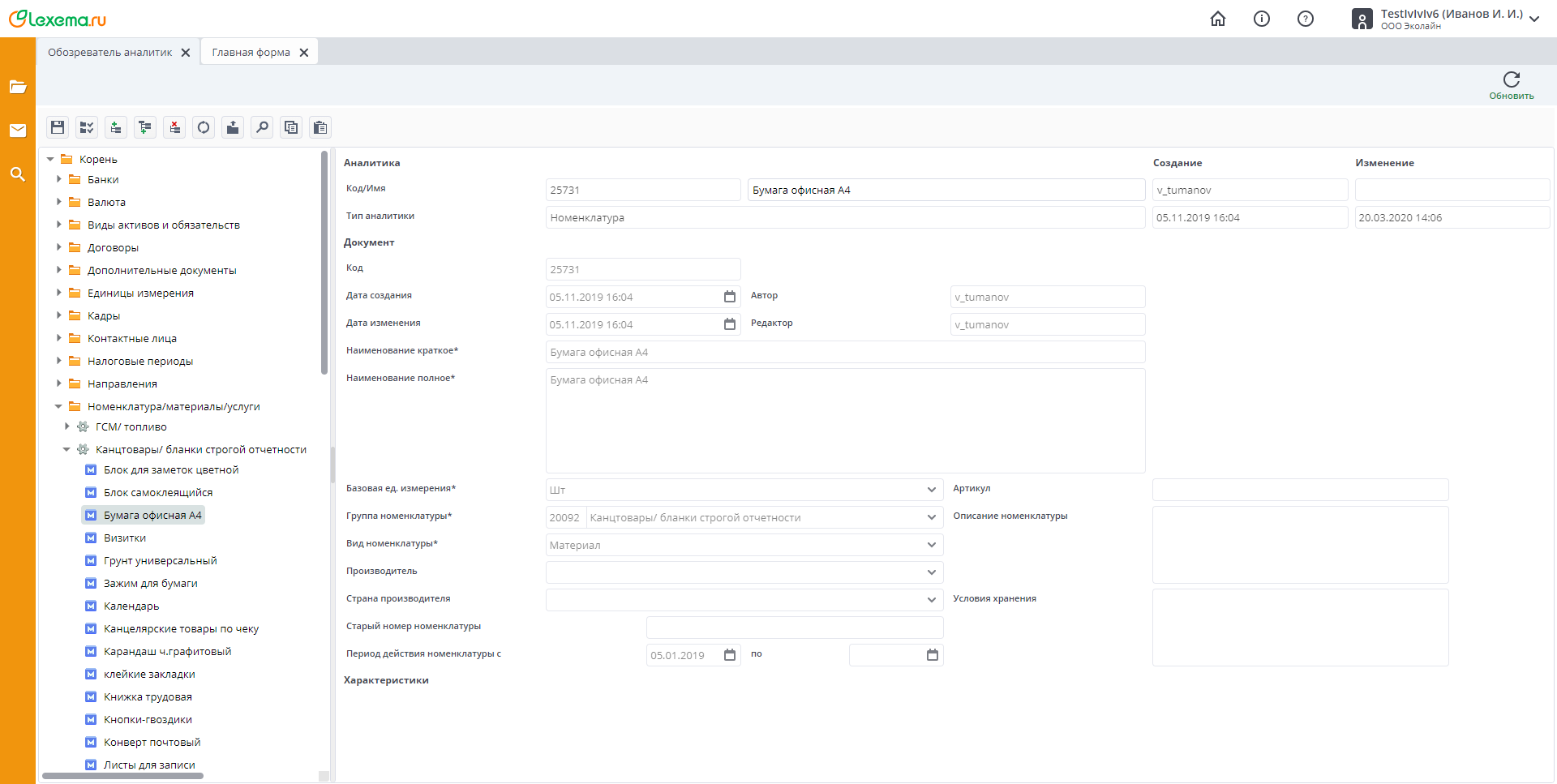Open the mail envelope icon in sidebar

point(18,131)
